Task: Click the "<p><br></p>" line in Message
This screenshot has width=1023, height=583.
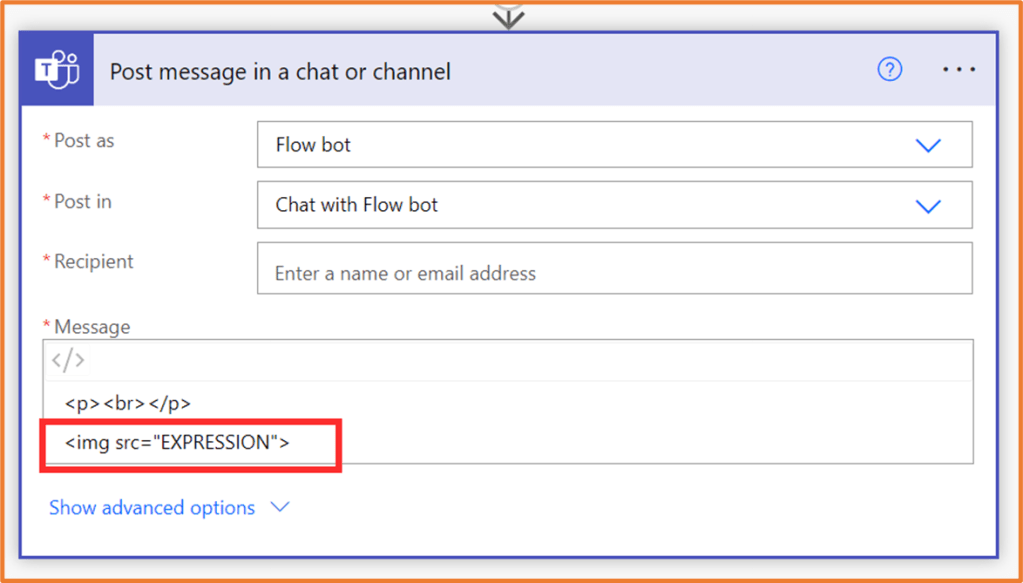Action: [128, 403]
